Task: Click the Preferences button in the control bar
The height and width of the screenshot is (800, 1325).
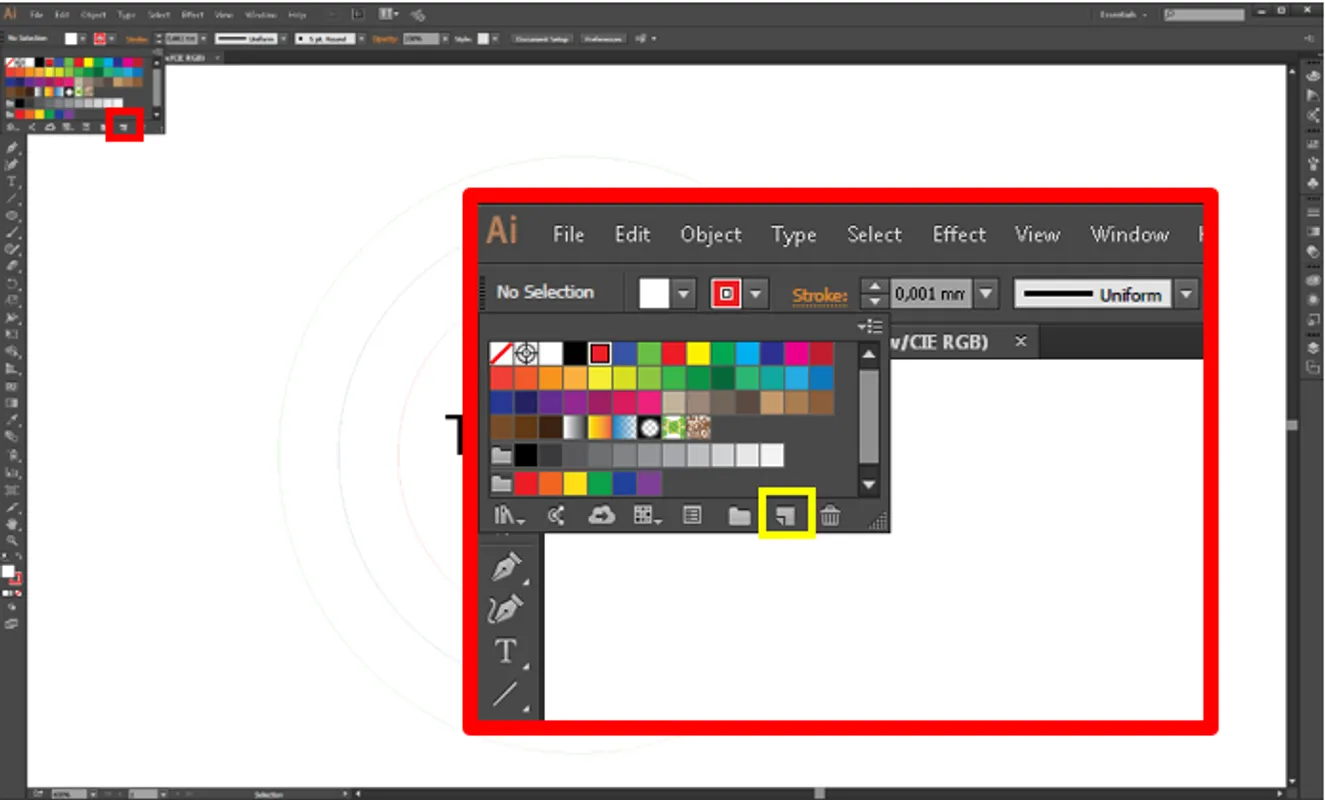Action: 602,39
